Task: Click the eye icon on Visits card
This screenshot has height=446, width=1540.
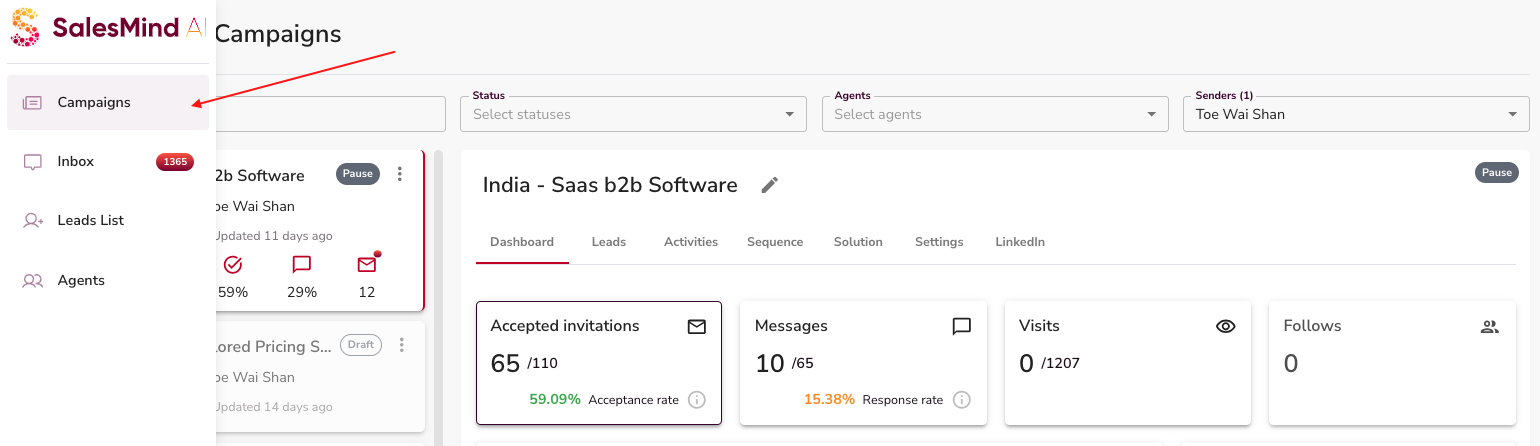Action: click(1225, 326)
